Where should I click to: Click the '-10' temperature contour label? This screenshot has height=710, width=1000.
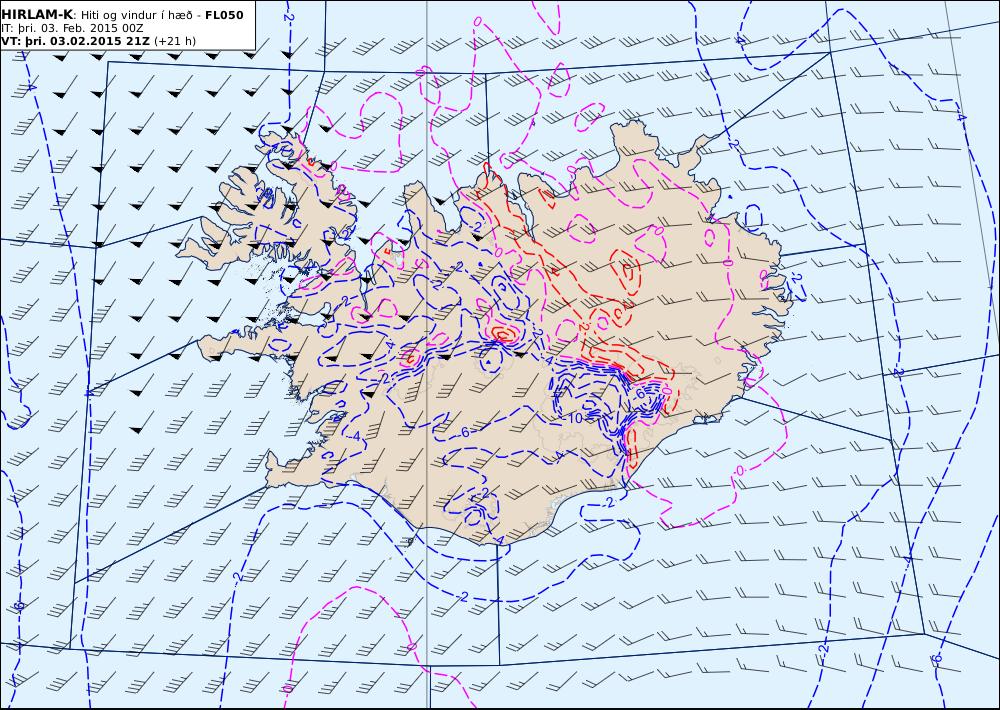click(x=573, y=418)
